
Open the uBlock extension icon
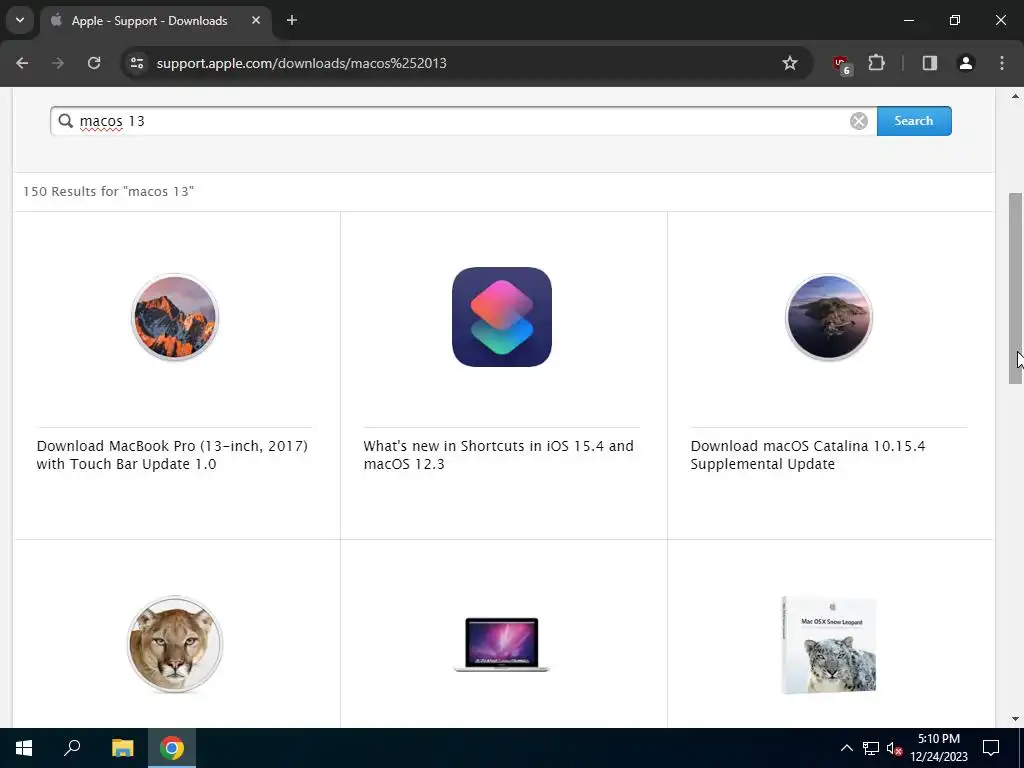coord(842,64)
